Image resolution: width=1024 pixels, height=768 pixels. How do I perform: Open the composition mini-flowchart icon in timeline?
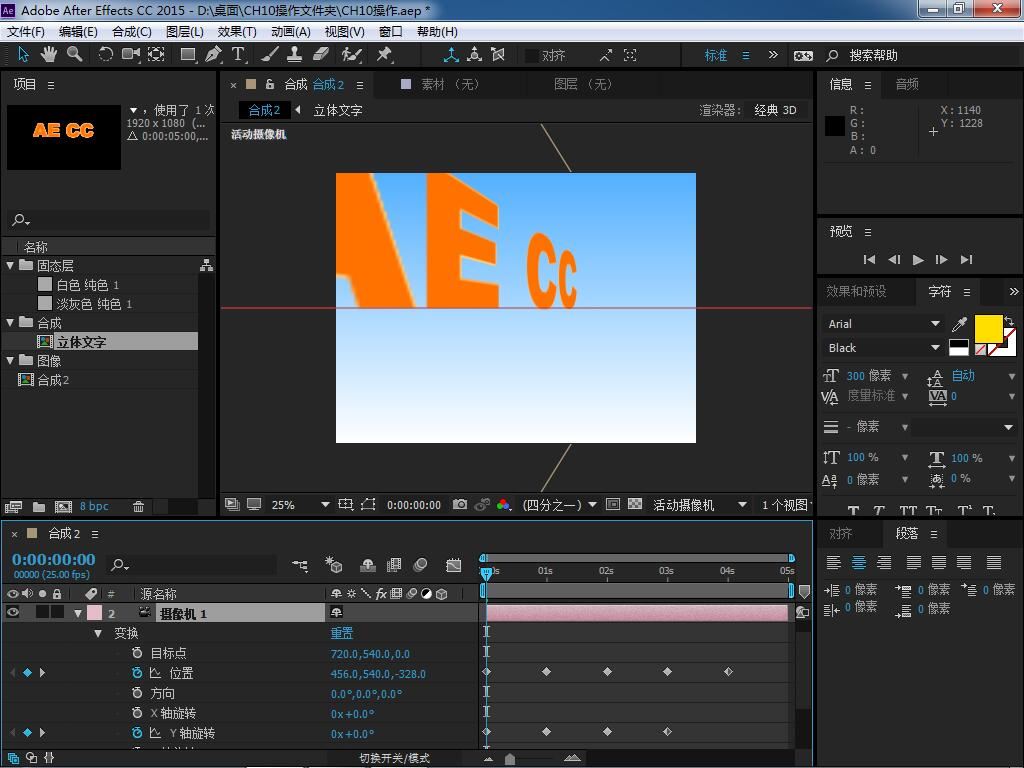click(300, 566)
